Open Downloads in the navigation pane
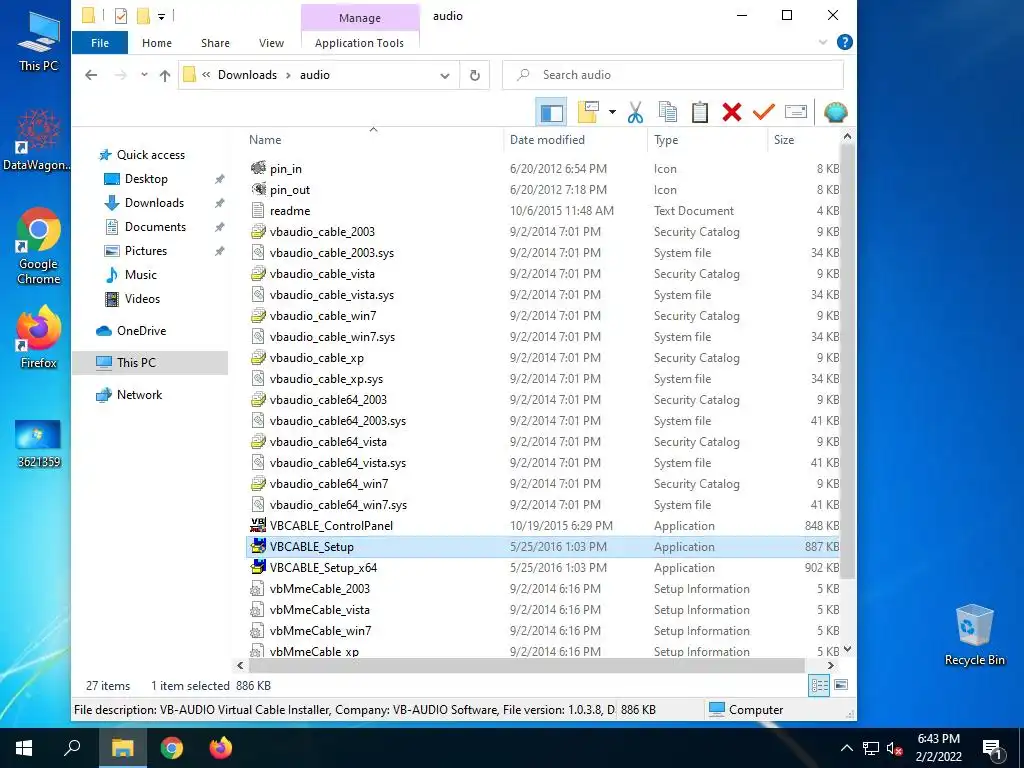The image size is (1024, 768). pyautogui.click(x=154, y=203)
